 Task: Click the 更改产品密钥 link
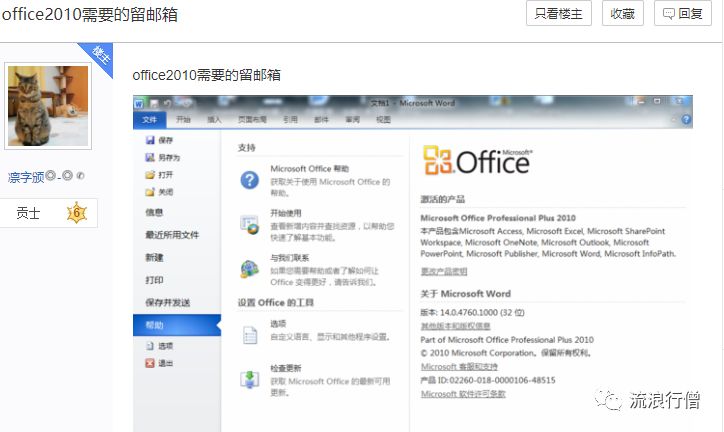tap(444, 271)
